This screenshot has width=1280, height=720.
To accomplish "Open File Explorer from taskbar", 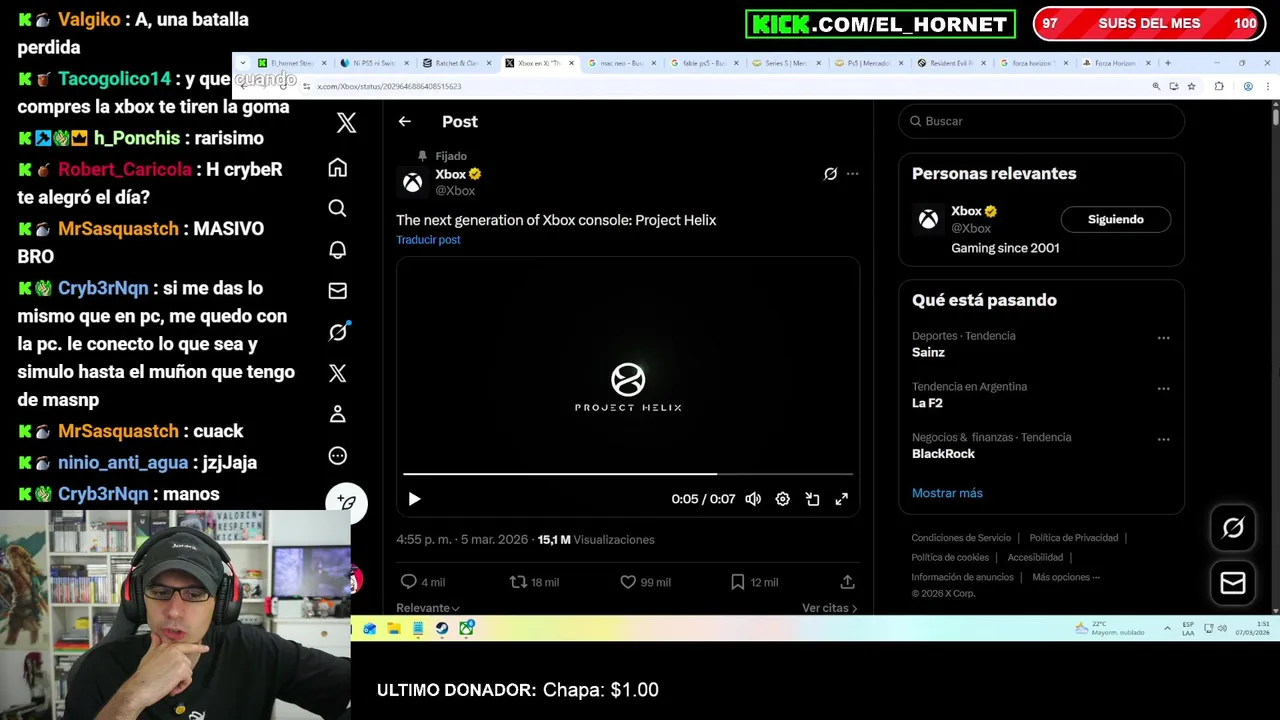I will [x=394, y=628].
